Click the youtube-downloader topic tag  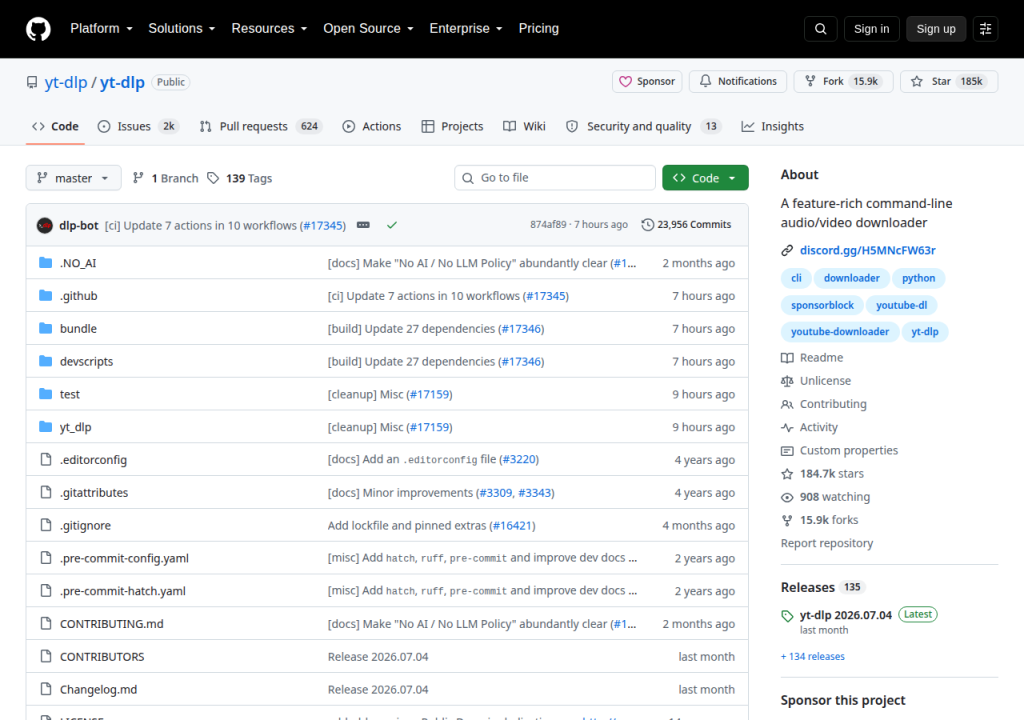coord(840,332)
